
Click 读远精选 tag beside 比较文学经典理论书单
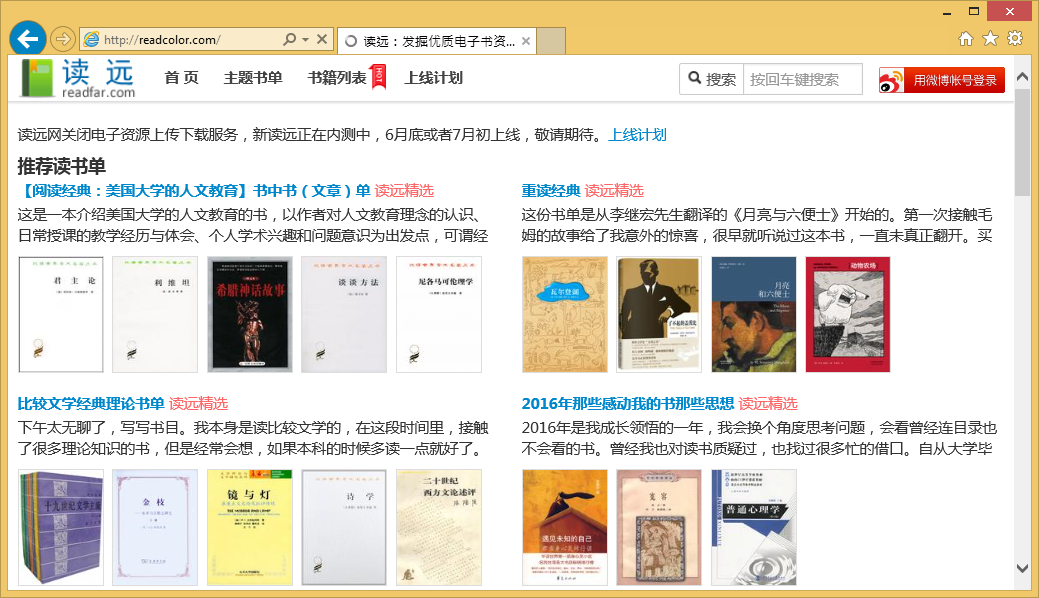point(198,404)
